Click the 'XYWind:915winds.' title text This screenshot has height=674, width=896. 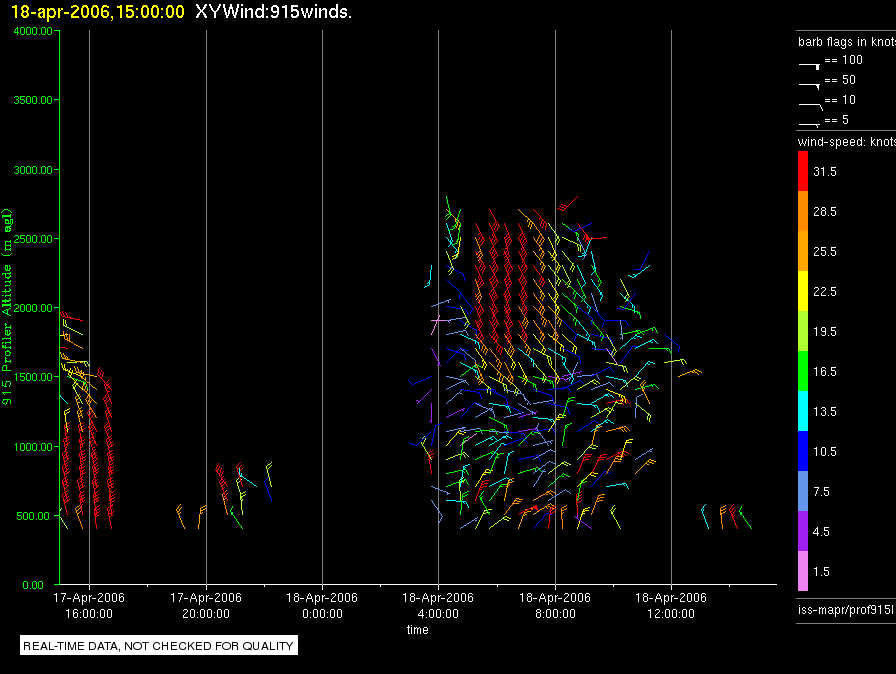point(273,11)
